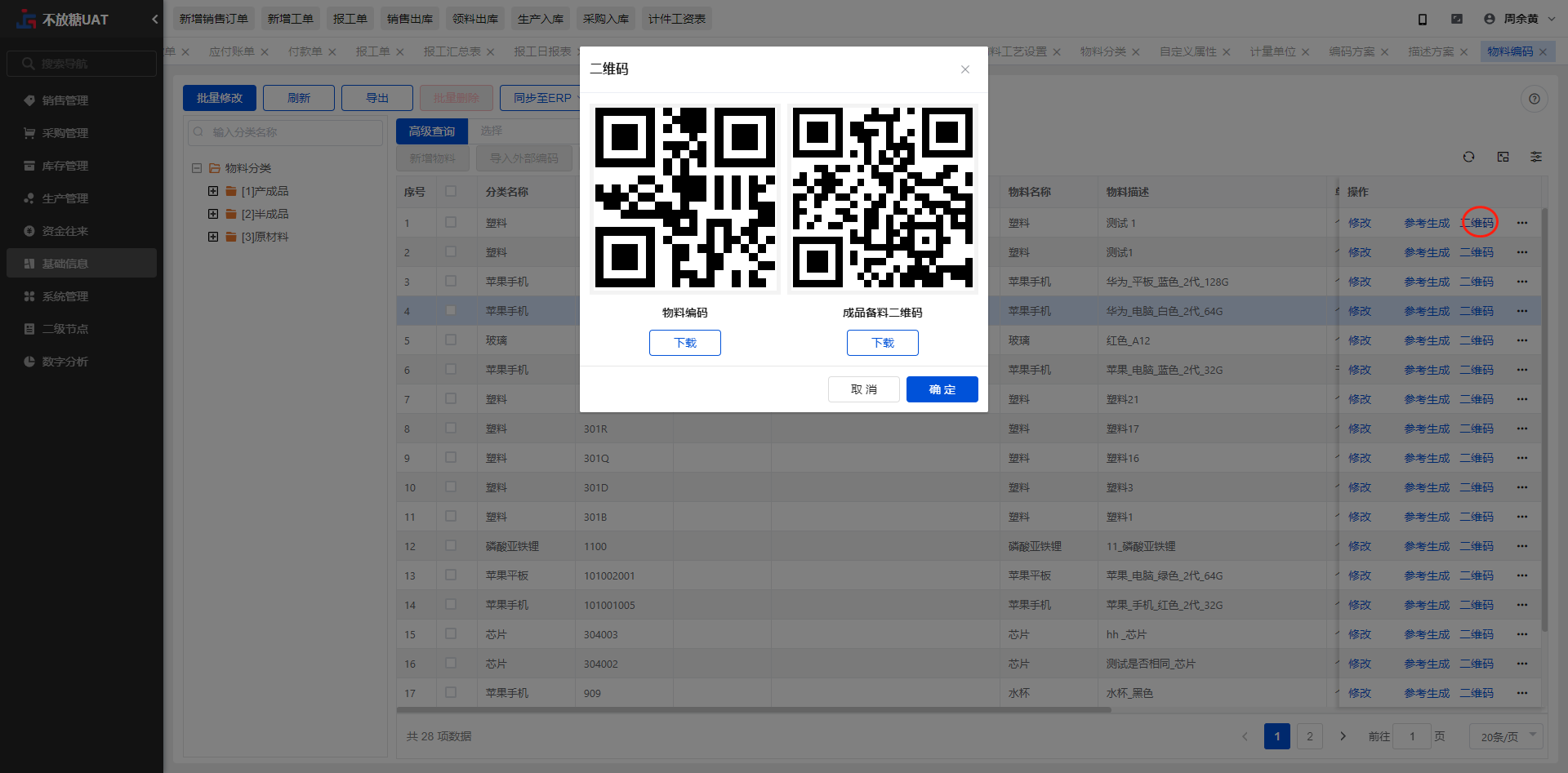Check the checkbox for row 17

(451, 692)
